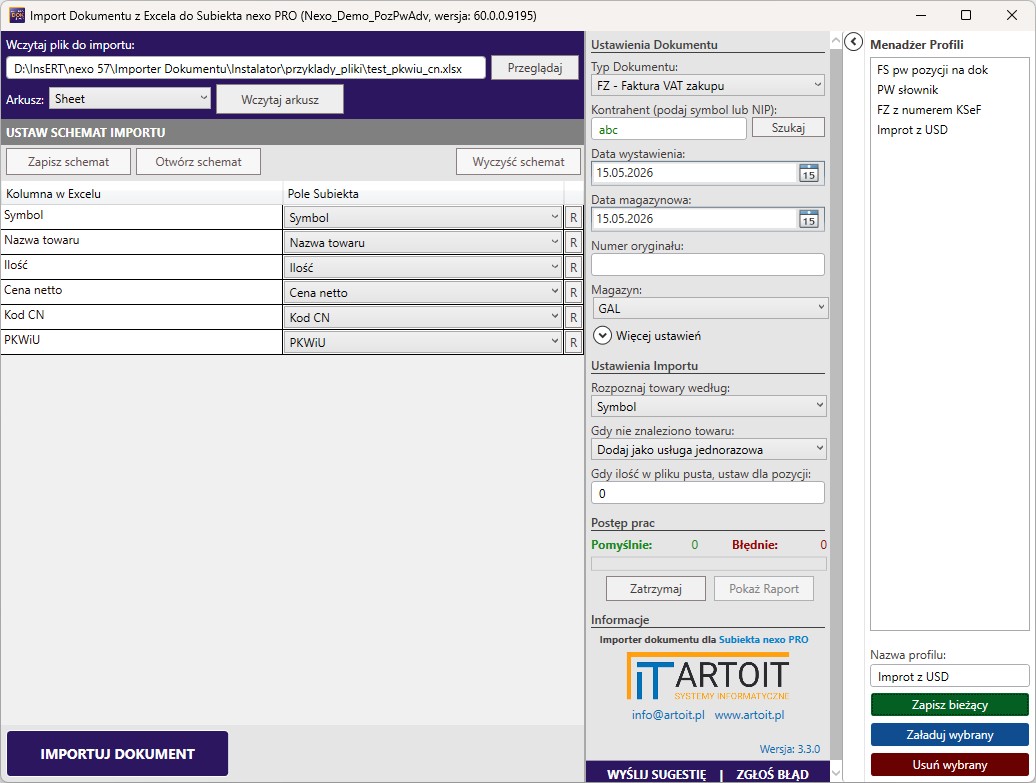Click the Subiekta nexo PRO link
The height and width of the screenshot is (783, 1036).
coord(763,640)
